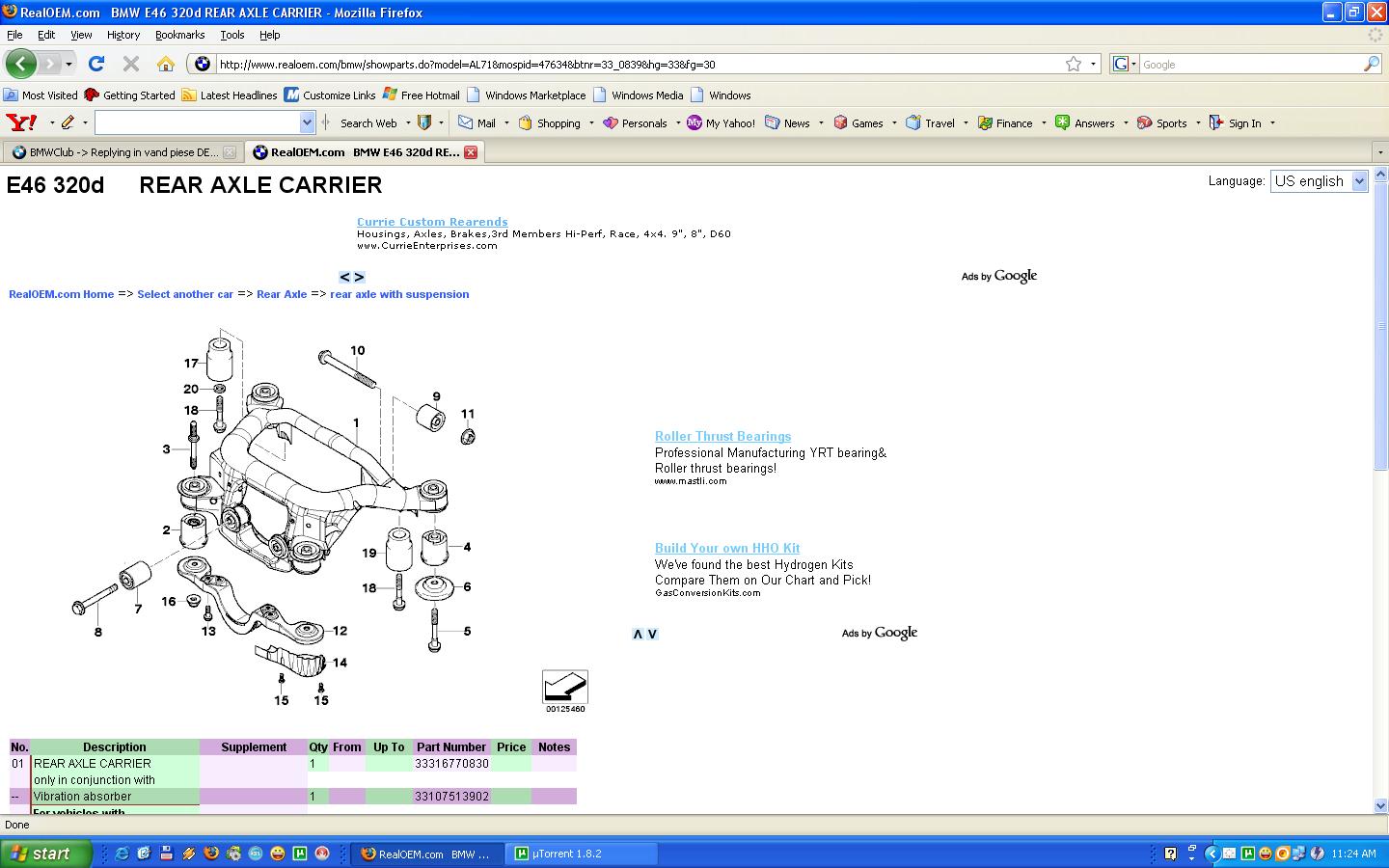Open Build Your own HHO Kit link
Viewport: 1389px width, 868px height.
click(x=727, y=548)
